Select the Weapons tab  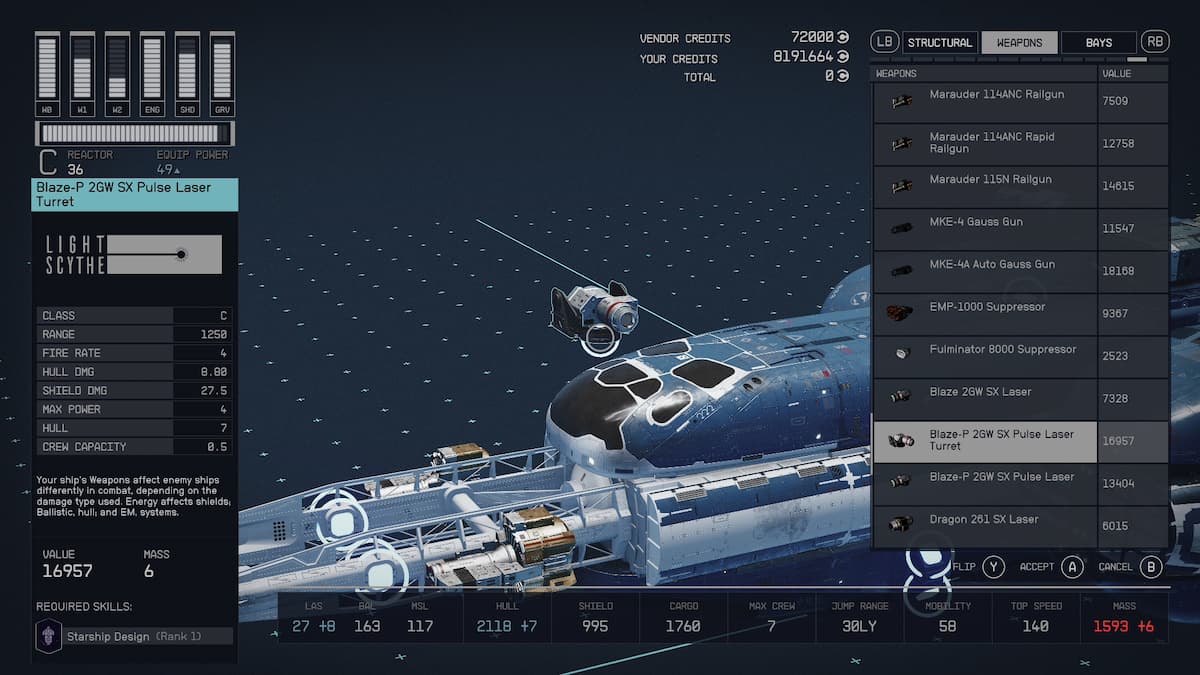point(1019,42)
